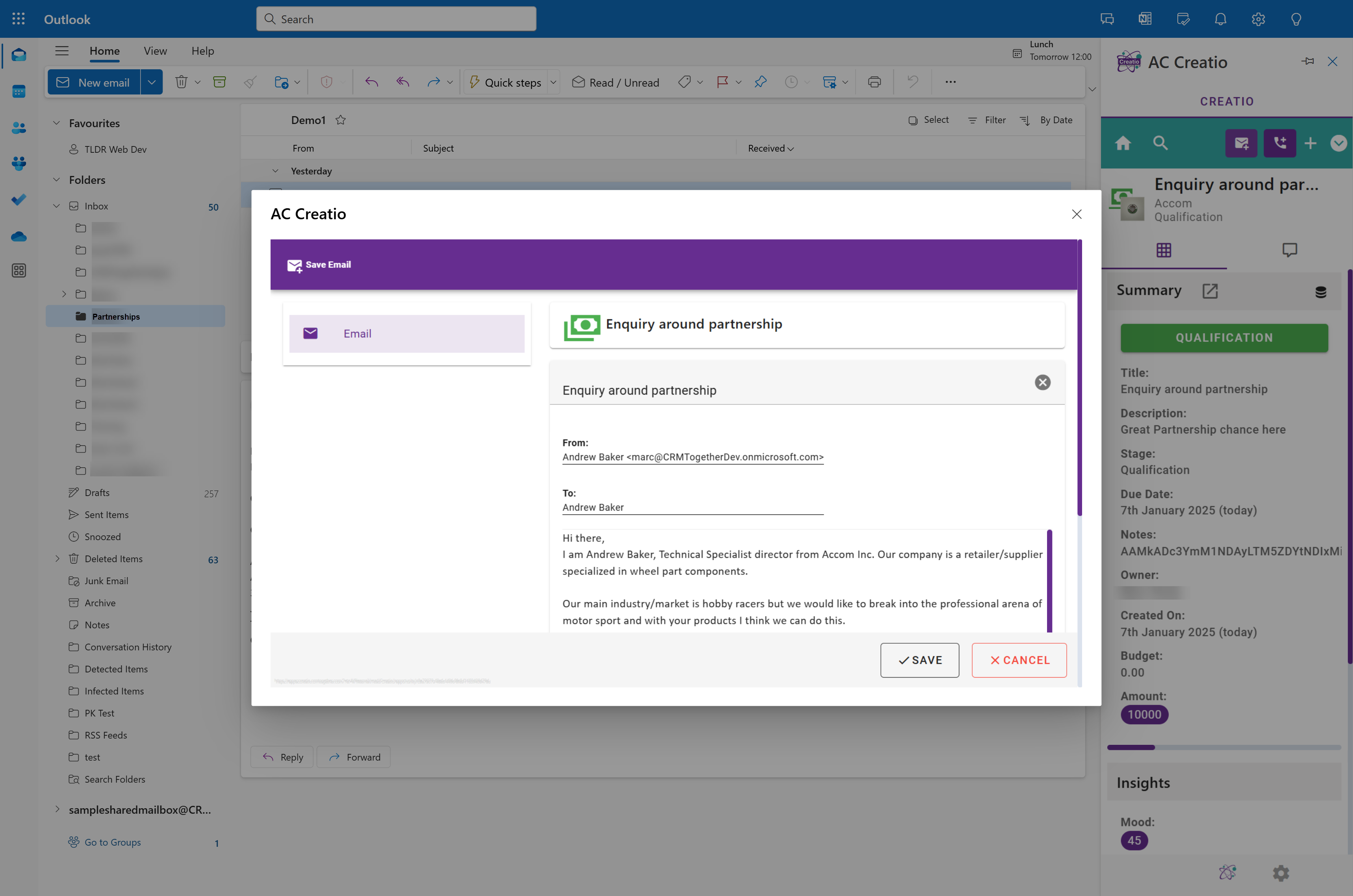Click the CANCEL button in dialog
The width and height of the screenshot is (1353, 896).
click(x=1019, y=660)
